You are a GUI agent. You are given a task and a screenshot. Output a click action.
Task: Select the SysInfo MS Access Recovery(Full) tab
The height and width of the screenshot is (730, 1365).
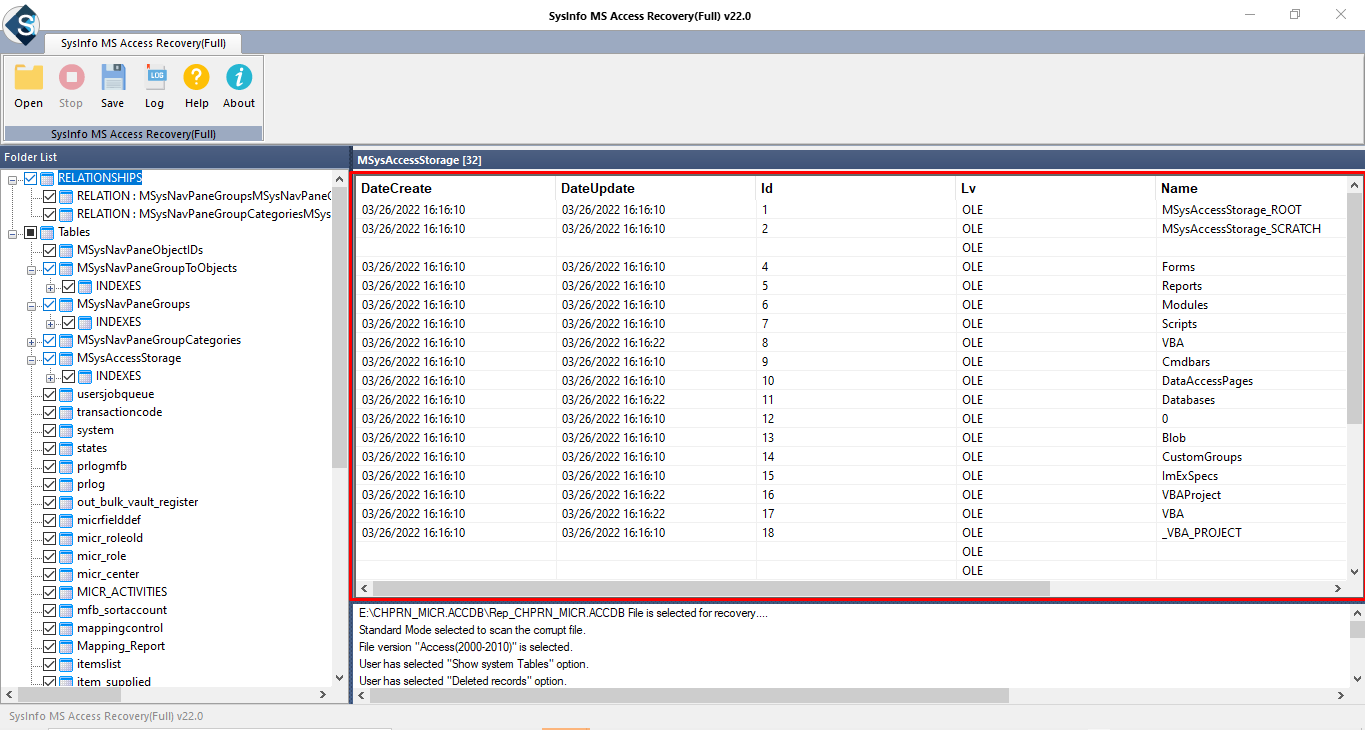pyautogui.click(x=143, y=43)
